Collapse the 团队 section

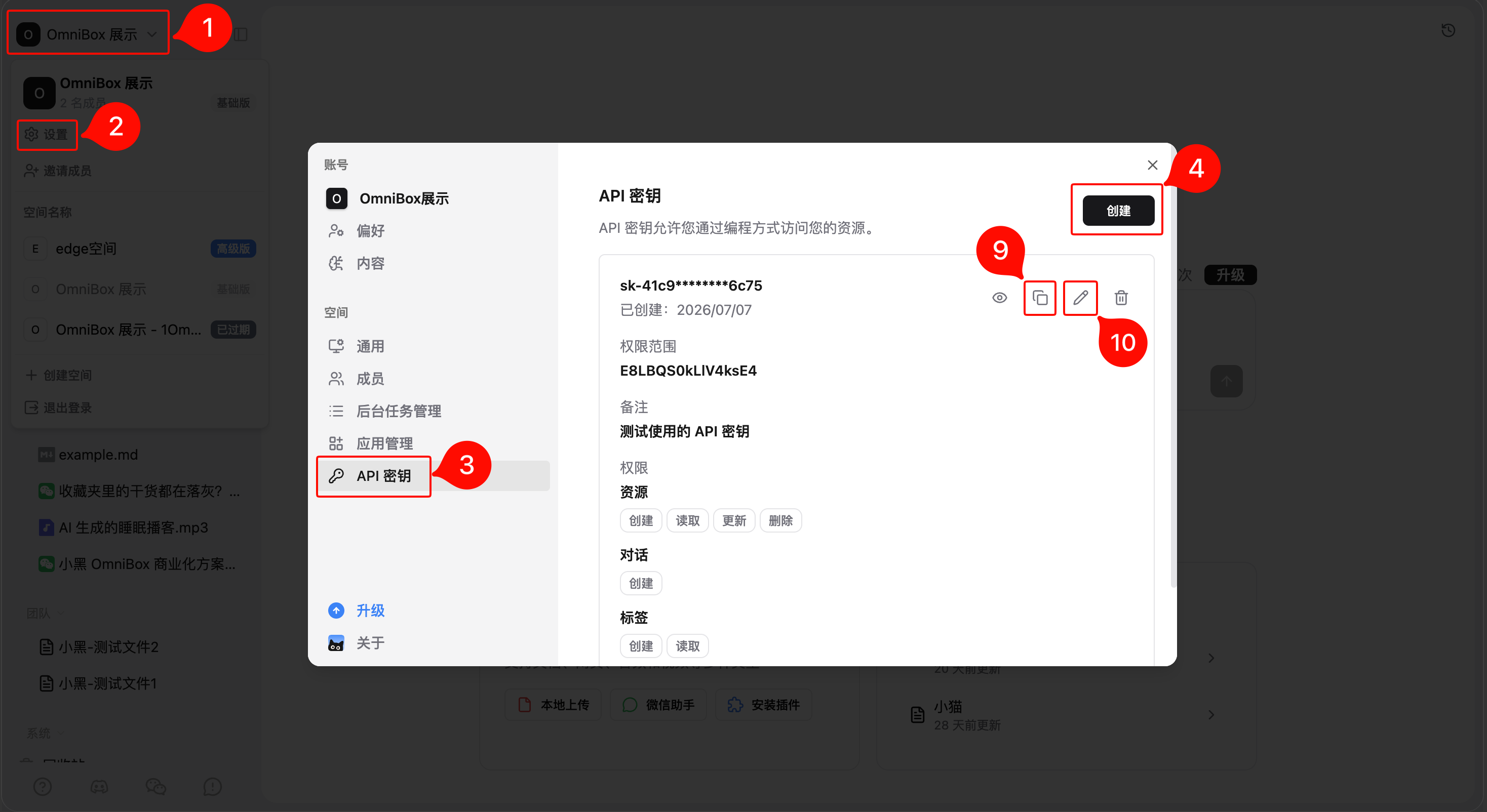pyautogui.click(x=45, y=613)
